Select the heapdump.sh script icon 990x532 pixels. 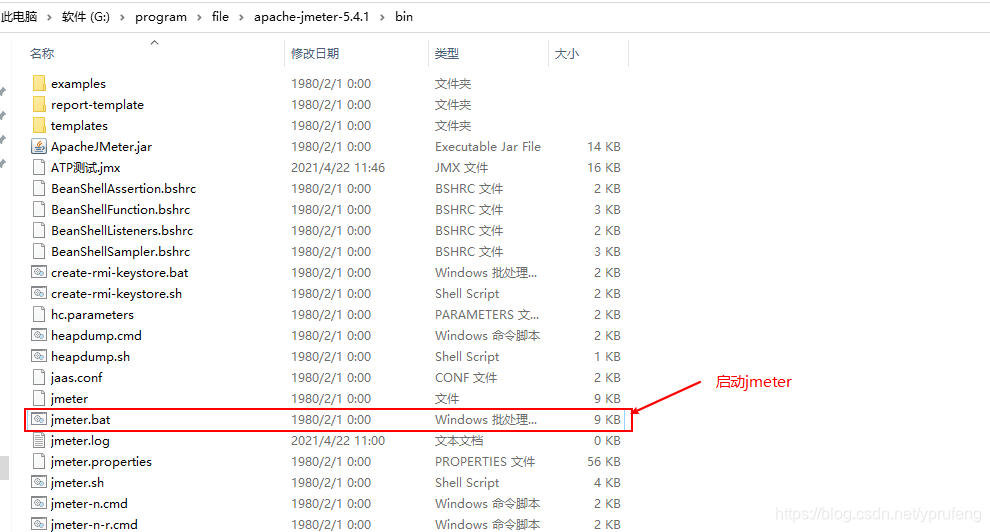[39, 356]
